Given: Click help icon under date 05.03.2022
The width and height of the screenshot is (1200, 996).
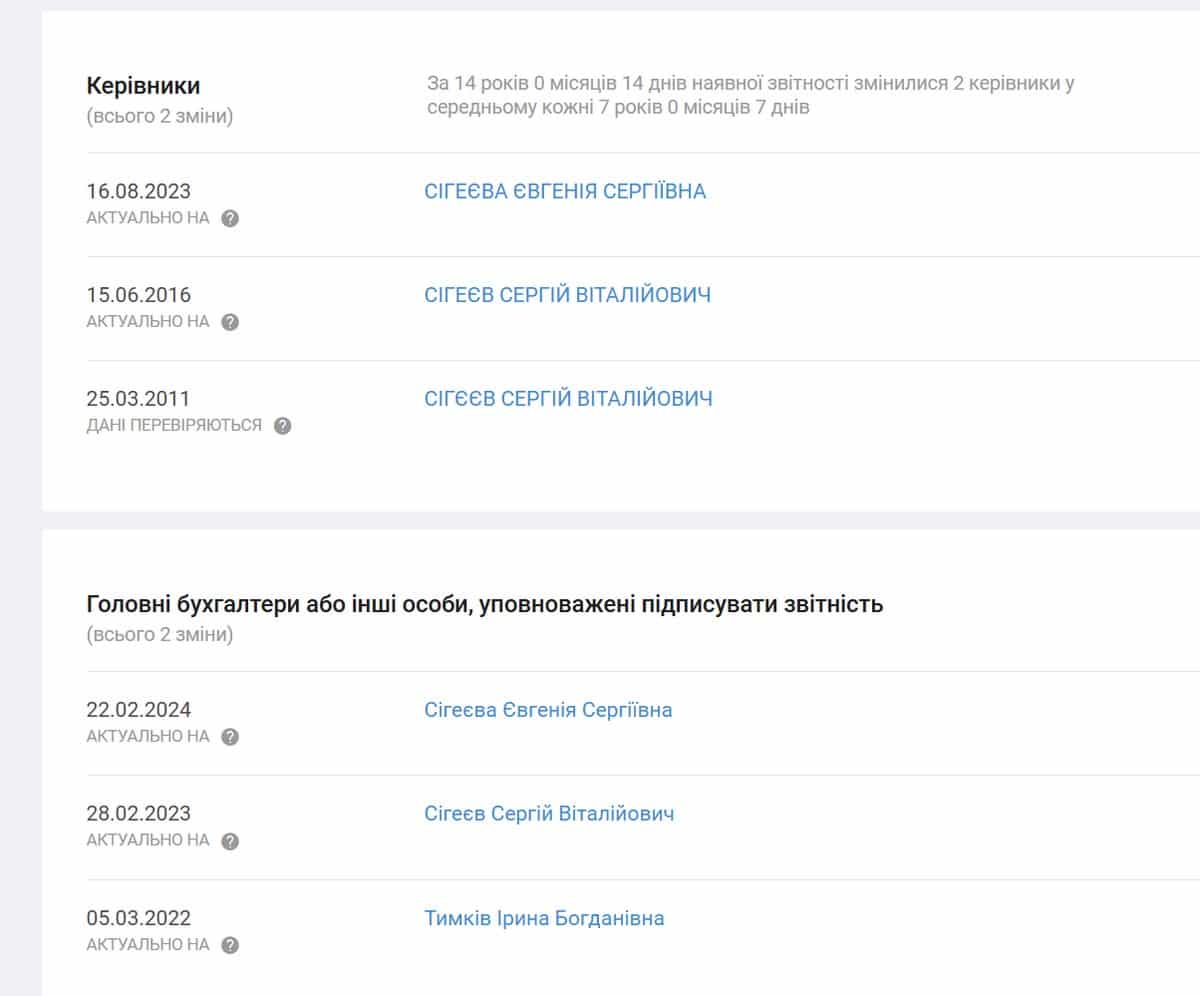Looking at the screenshot, I should pos(230,945).
